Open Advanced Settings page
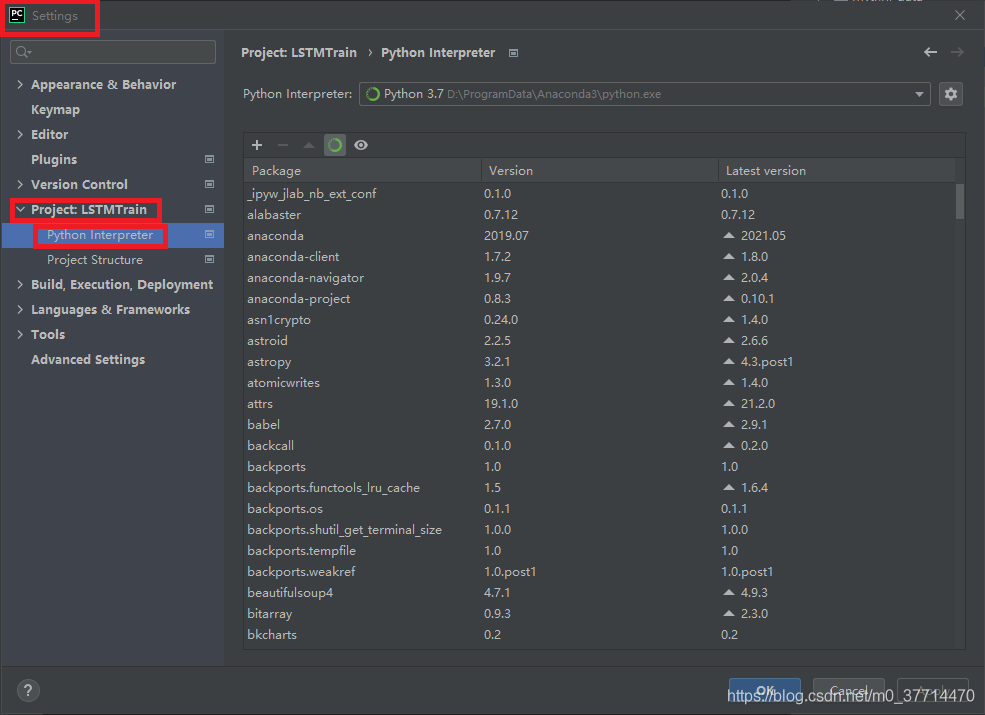 pyautogui.click(x=88, y=360)
